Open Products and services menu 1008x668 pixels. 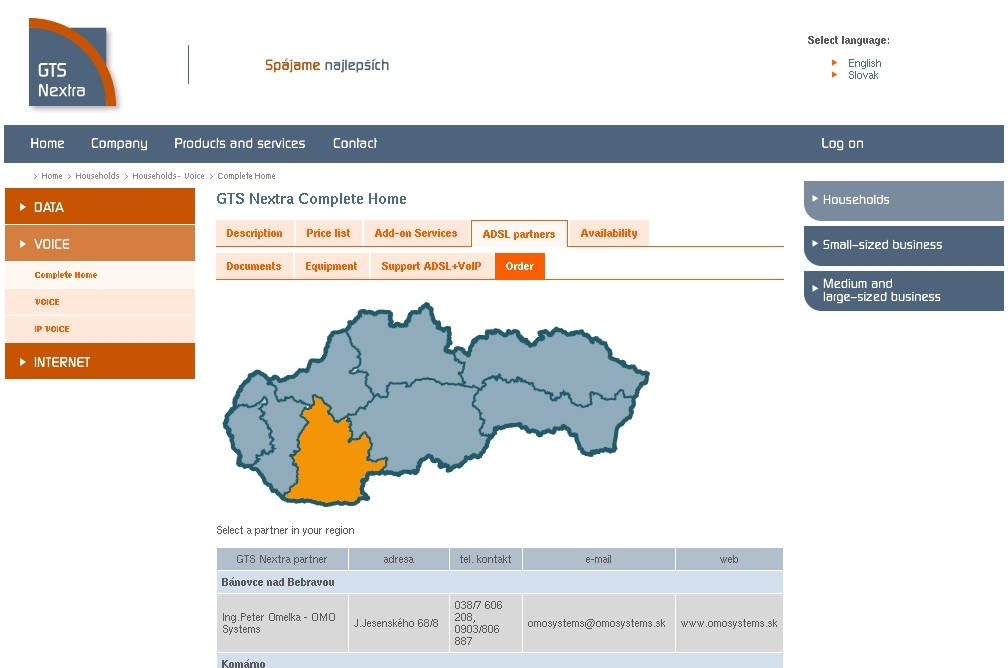coord(240,143)
